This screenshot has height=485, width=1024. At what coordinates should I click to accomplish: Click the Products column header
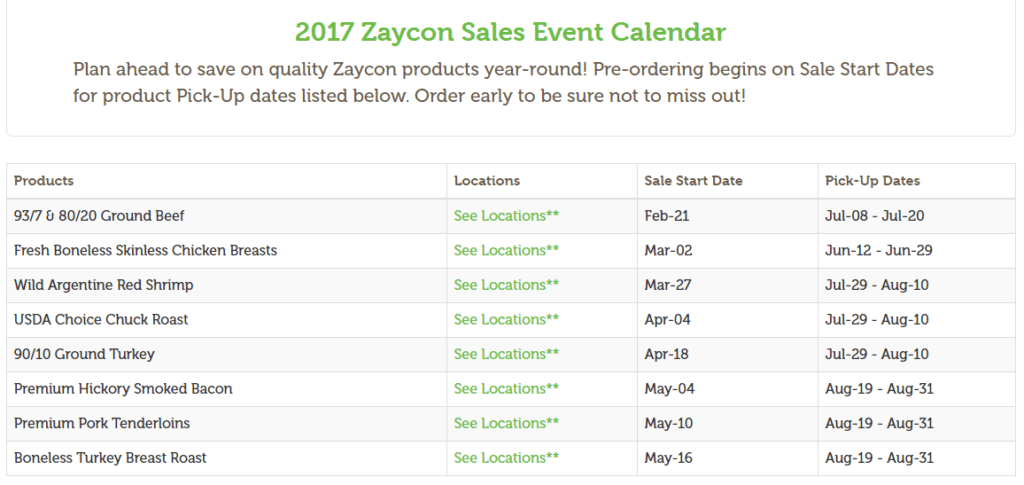44,181
